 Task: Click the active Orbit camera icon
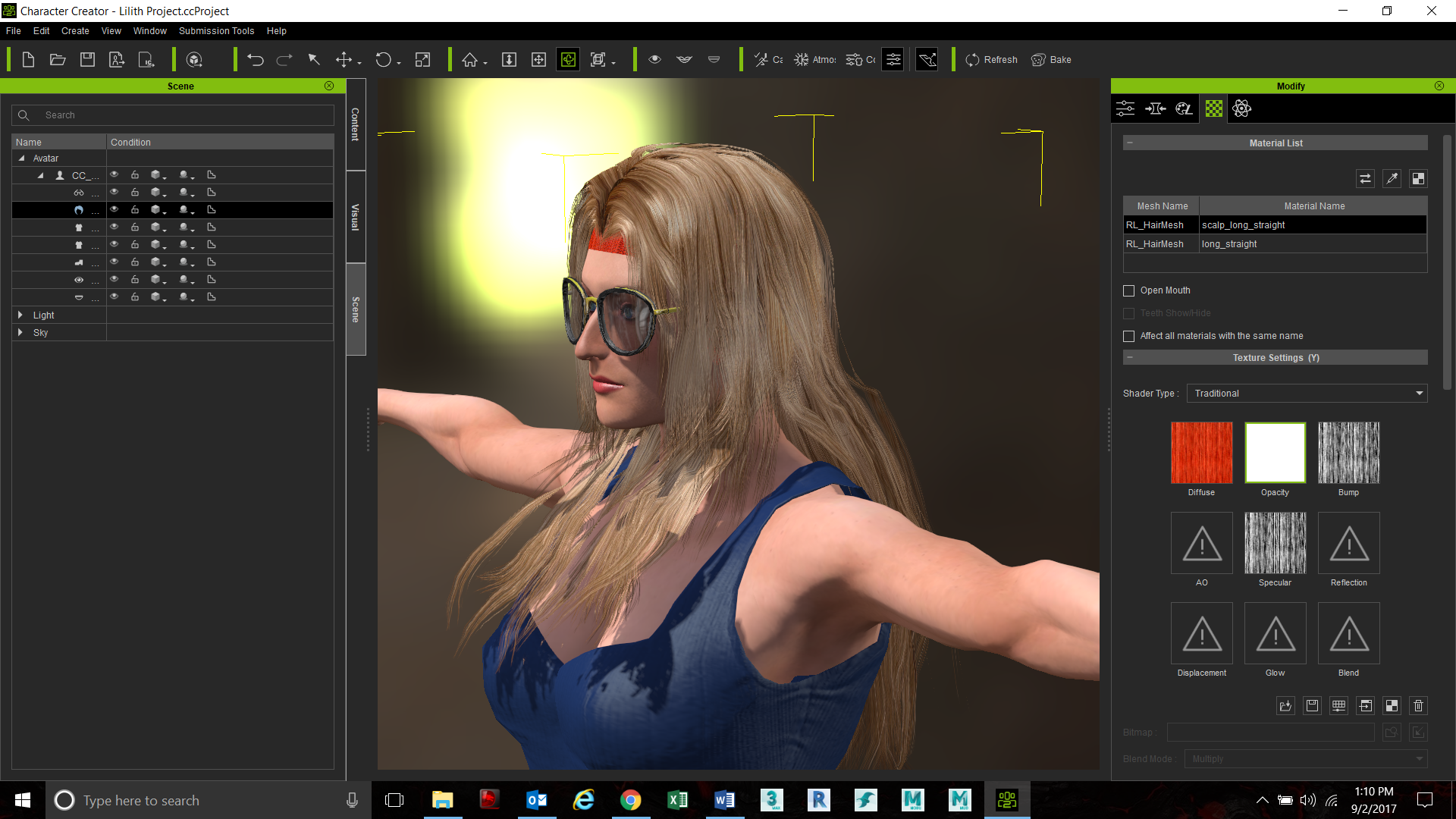coord(568,60)
